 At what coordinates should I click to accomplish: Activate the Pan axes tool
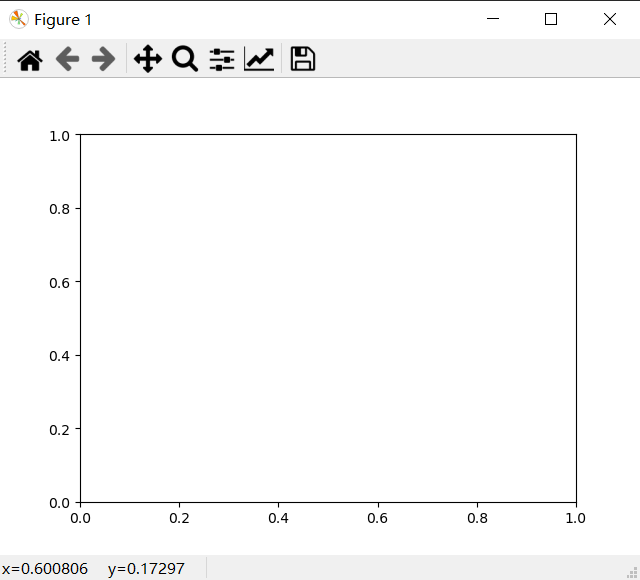pos(148,59)
